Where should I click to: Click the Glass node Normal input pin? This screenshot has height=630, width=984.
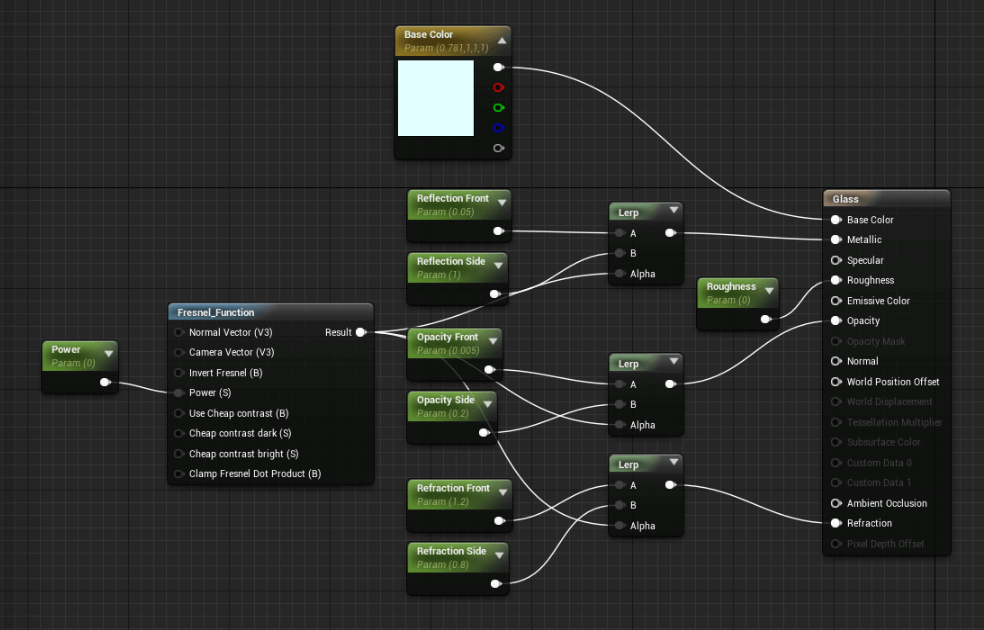pos(836,361)
